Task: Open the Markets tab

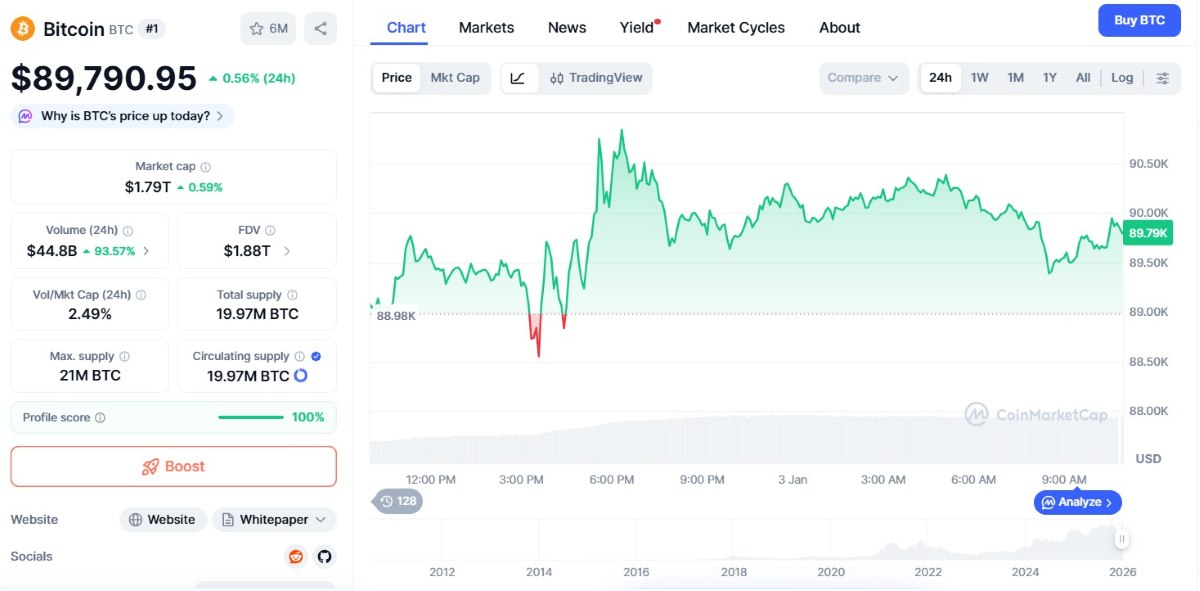Action: (486, 27)
